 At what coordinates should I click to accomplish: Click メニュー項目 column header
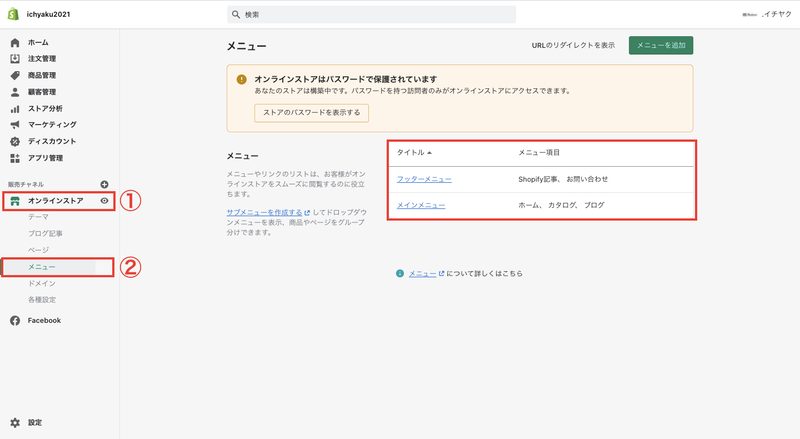[x=539, y=153]
